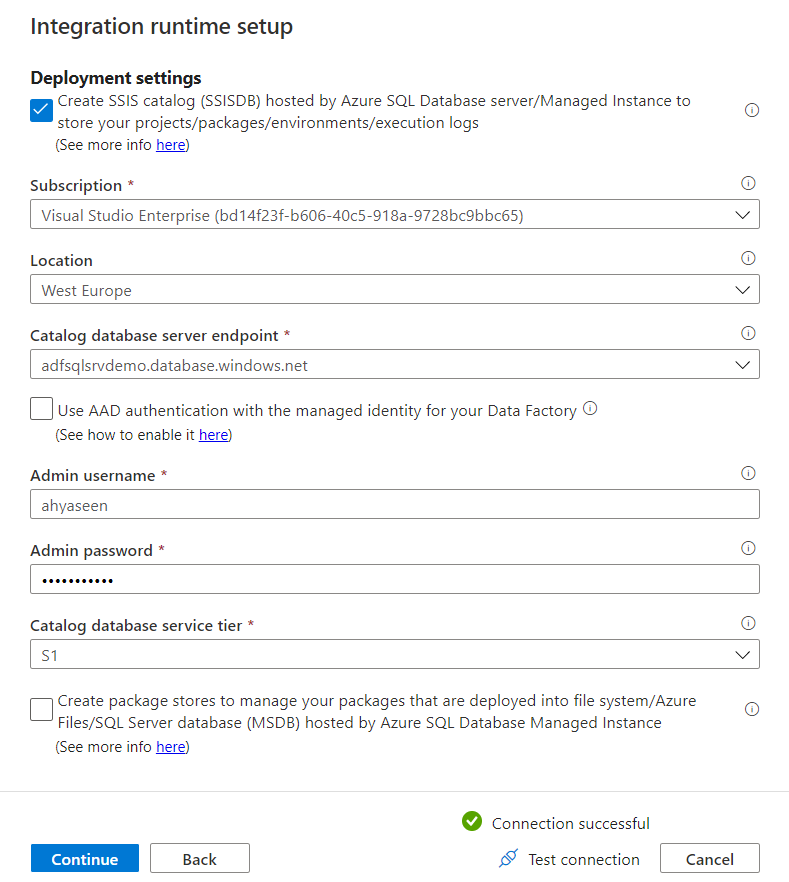Open the Catalog database server endpoint info tooltip icon
This screenshot has width=789, height=882.
tap(748, 333)
